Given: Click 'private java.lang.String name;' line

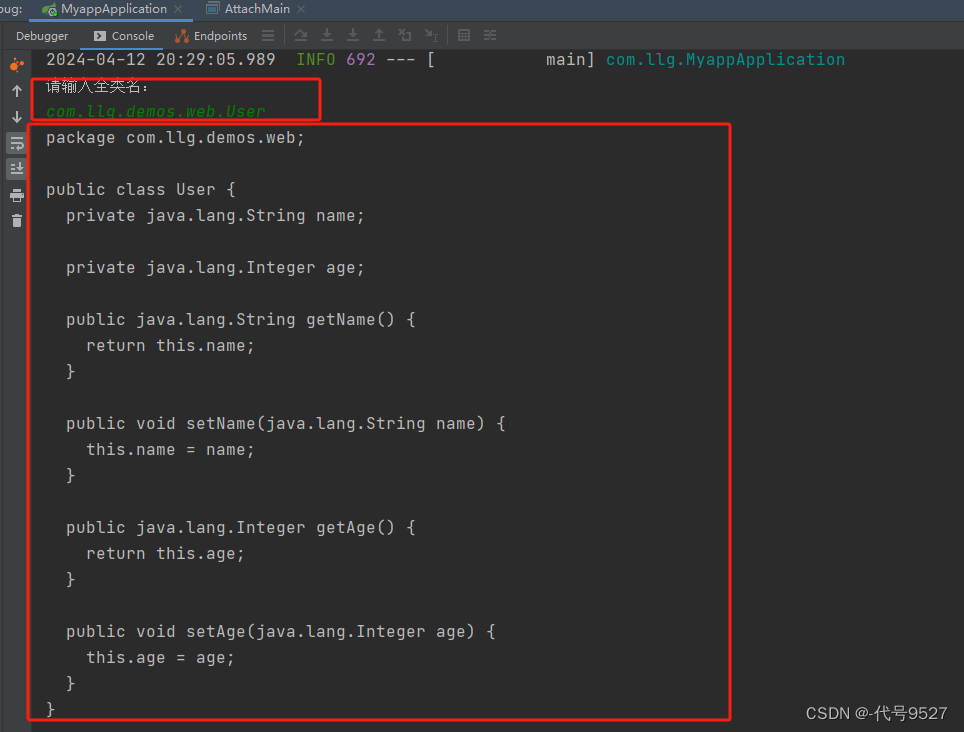Looking at the screenshot, I should pos(215,216).
